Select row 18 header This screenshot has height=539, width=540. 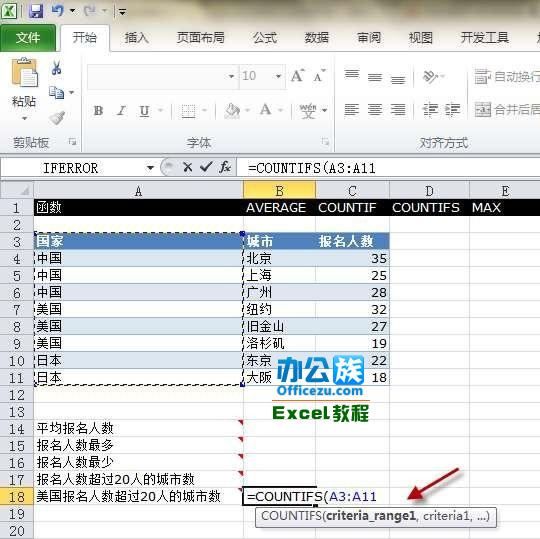click(17, 497)
